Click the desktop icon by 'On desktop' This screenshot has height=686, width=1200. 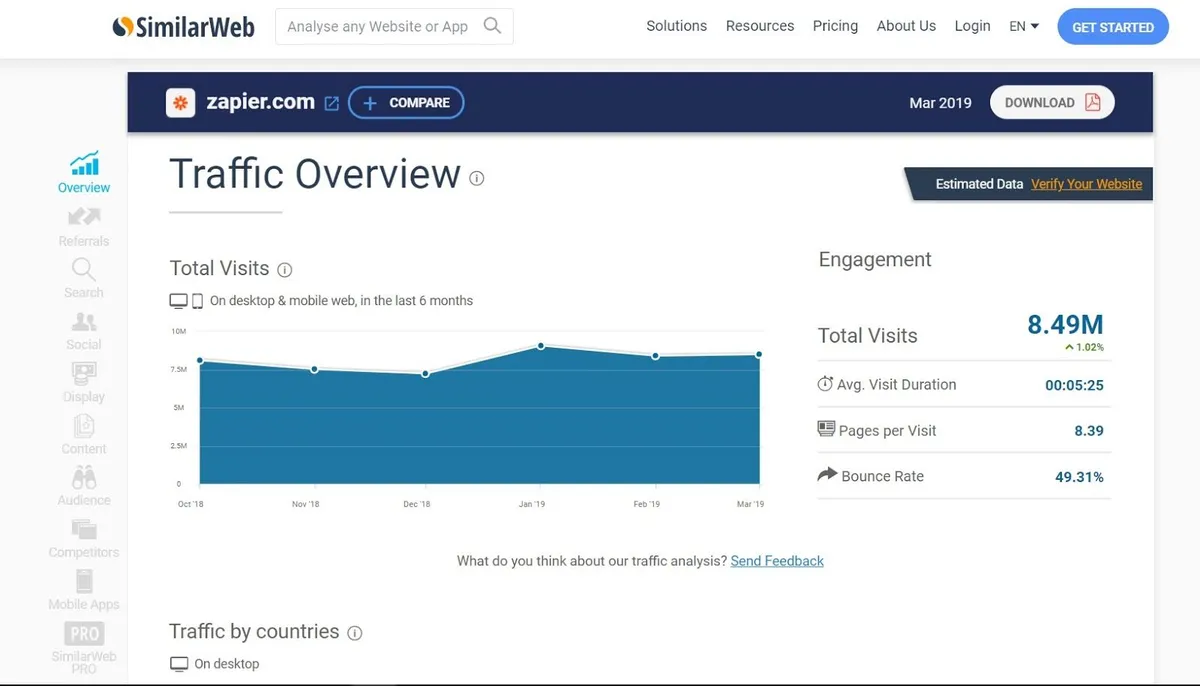(179, 664)
